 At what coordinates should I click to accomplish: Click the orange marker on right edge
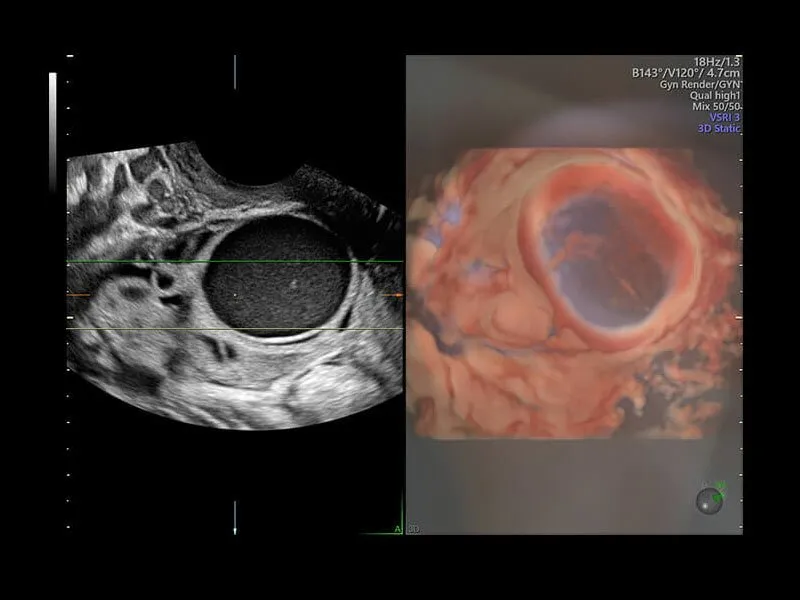[396, 296]
